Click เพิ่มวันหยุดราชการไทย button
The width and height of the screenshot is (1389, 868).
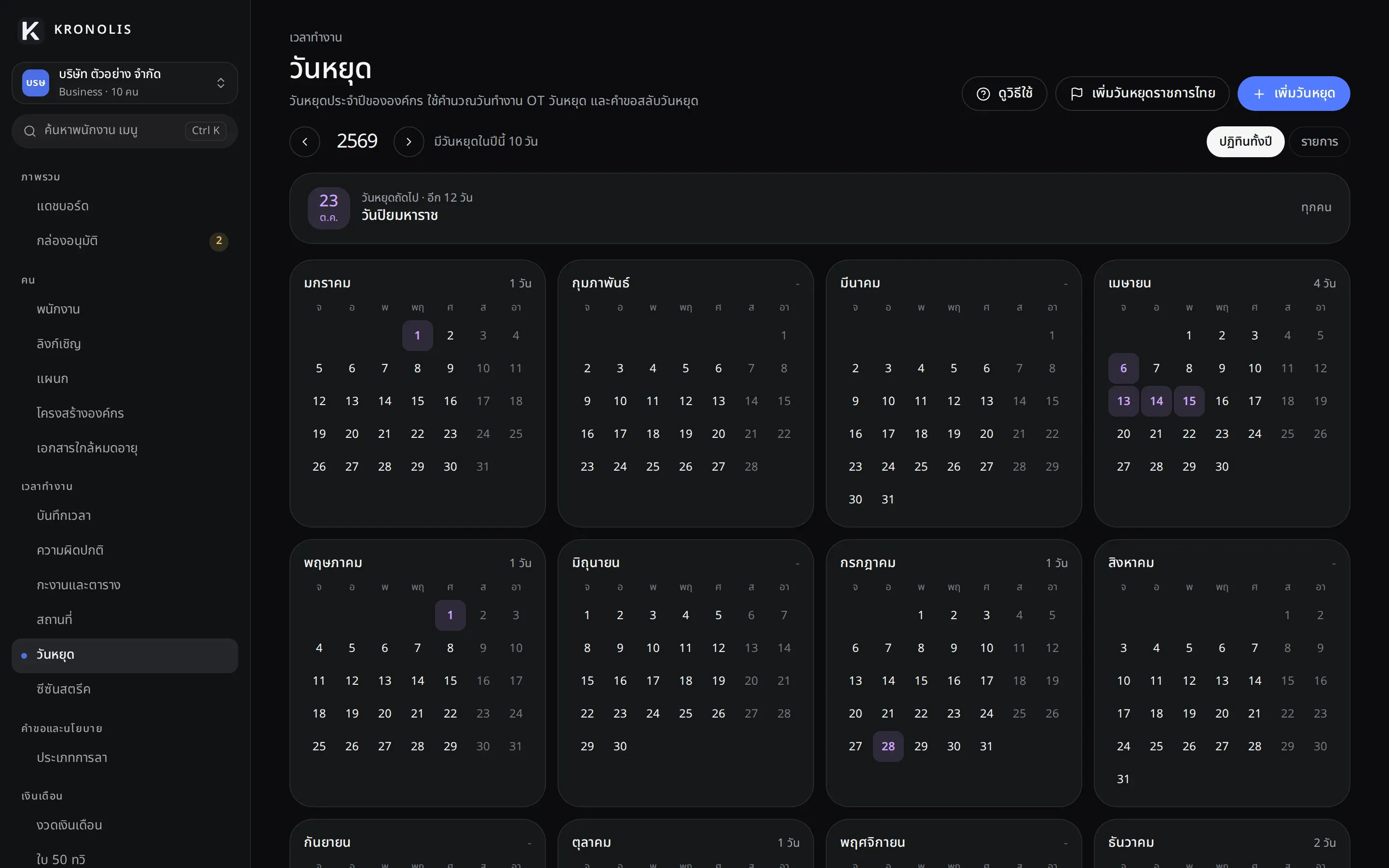pyautogui.click(x=1142, y=94)
